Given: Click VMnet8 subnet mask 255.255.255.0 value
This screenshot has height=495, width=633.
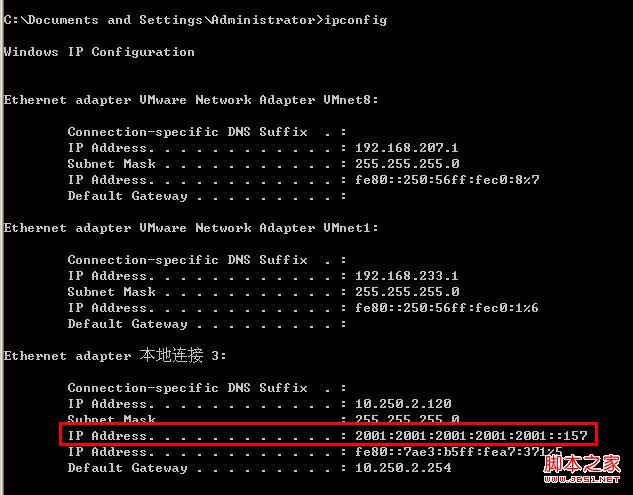Looking at the screenshot, I should point(407,164).
